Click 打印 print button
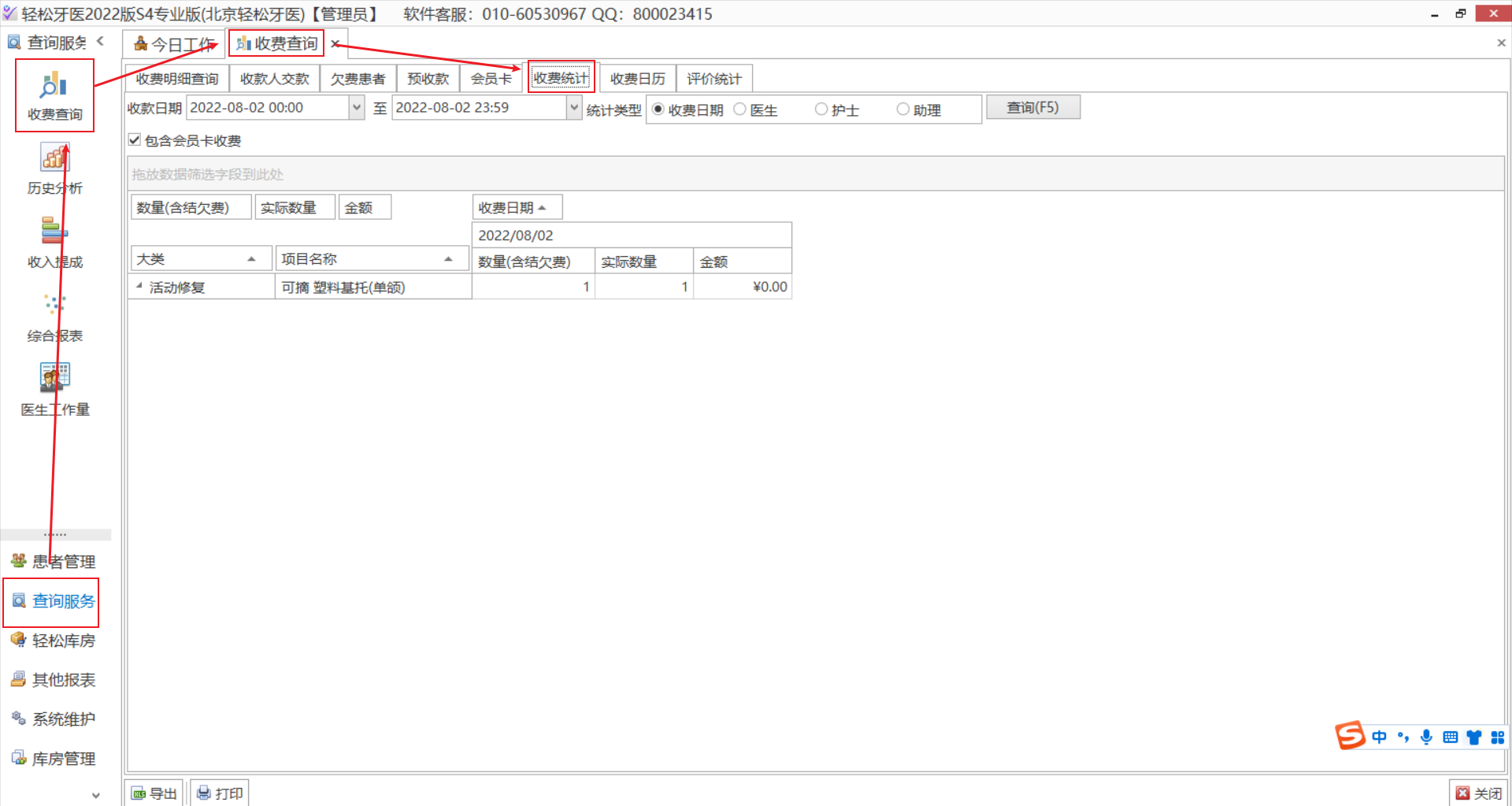The image size is (1512, 806). coord(220,793)
